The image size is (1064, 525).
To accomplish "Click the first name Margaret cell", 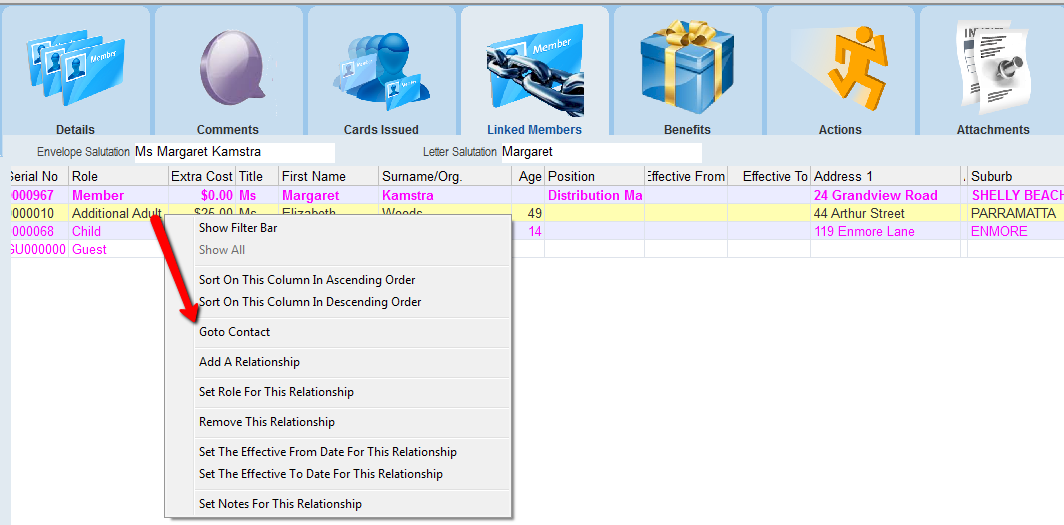I will tap(329, 195).
